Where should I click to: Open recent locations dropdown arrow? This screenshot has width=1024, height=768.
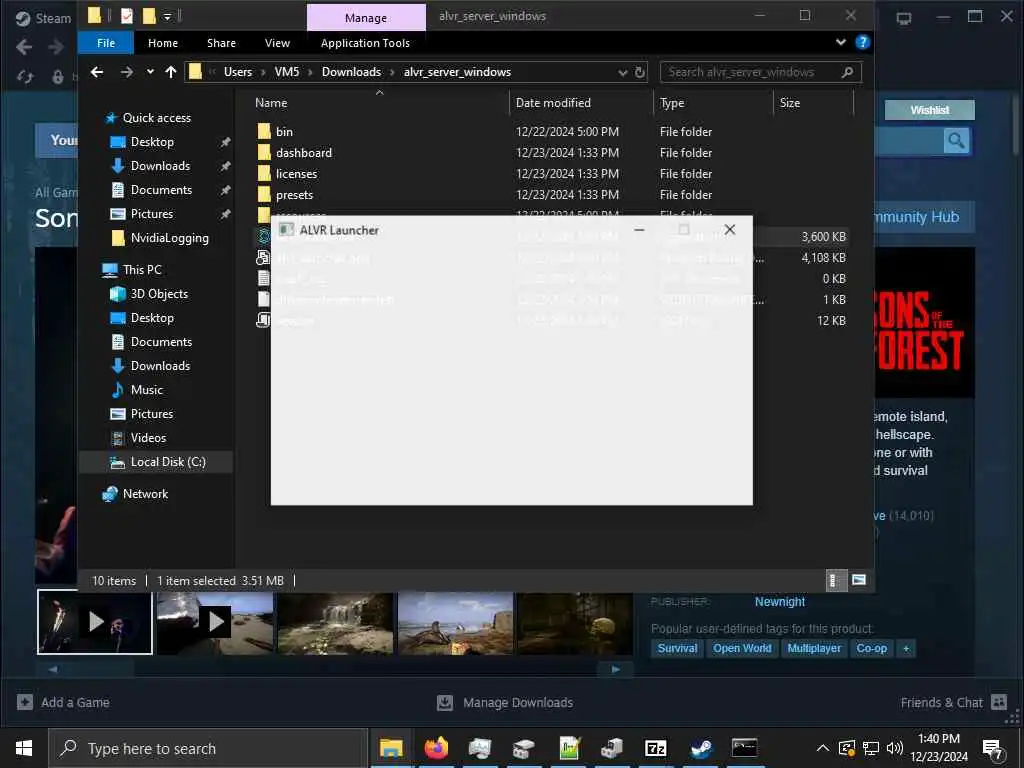pos(150,72)
